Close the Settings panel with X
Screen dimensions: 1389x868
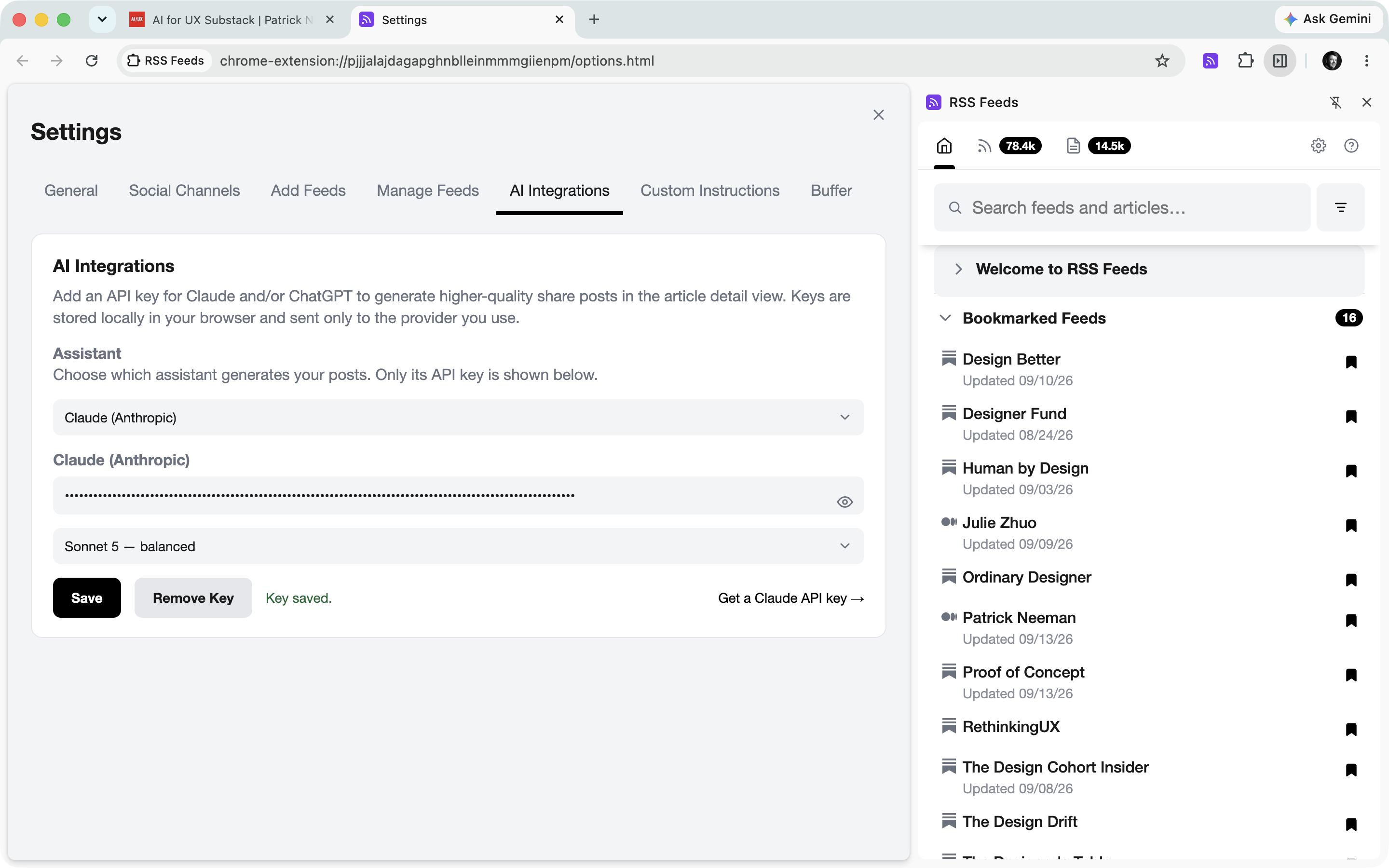coord(878,115)
